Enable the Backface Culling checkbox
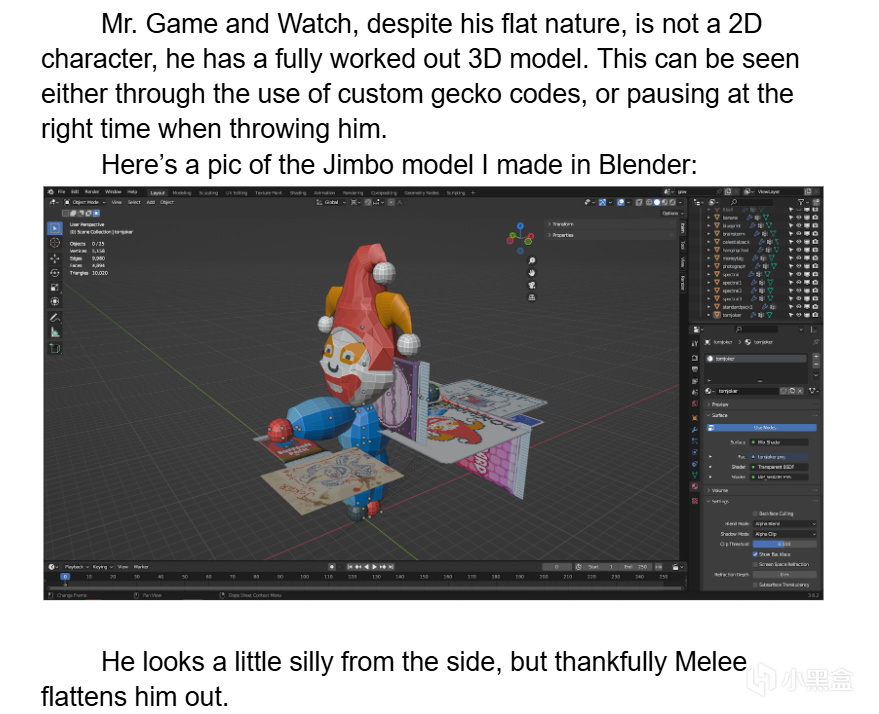This screenshot has height=714, width=879. [755, 513]
